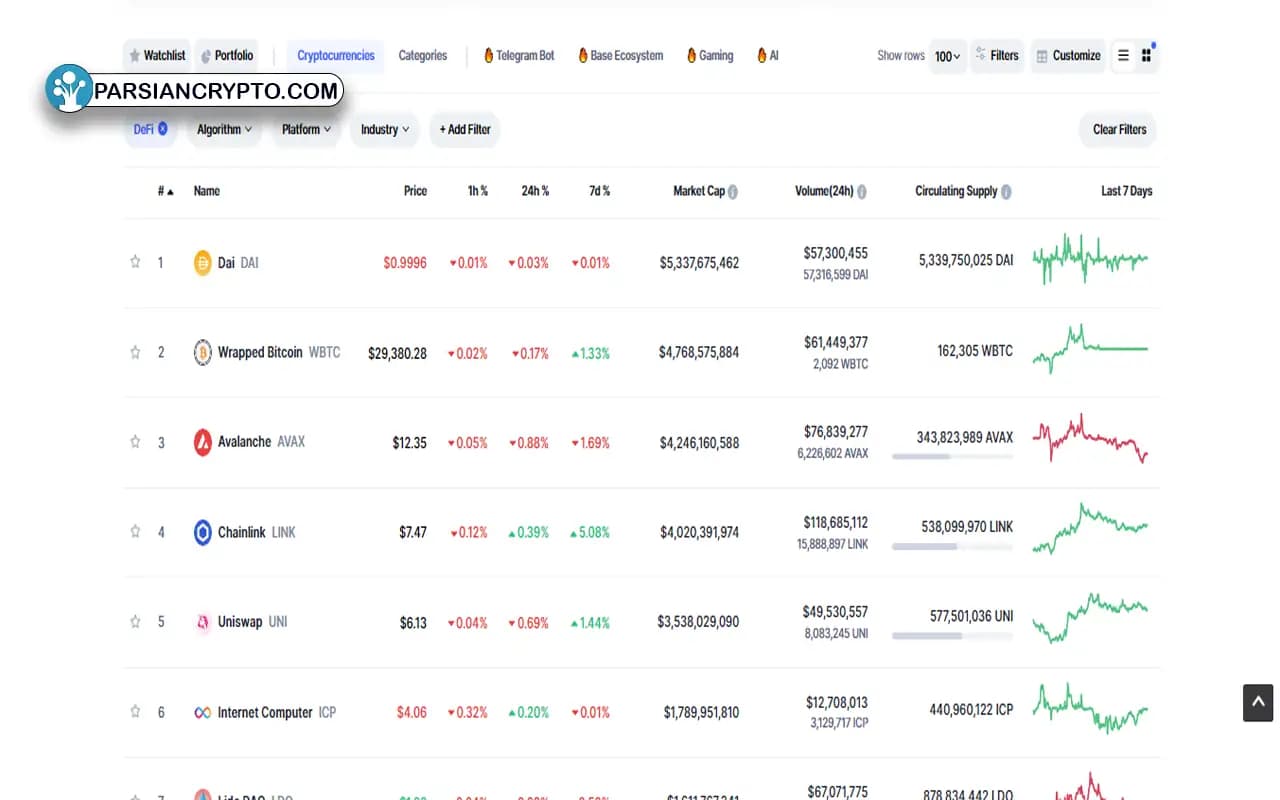1280x800 pixels.
Task: Sort by Price column header
Action: pos(415,191)
